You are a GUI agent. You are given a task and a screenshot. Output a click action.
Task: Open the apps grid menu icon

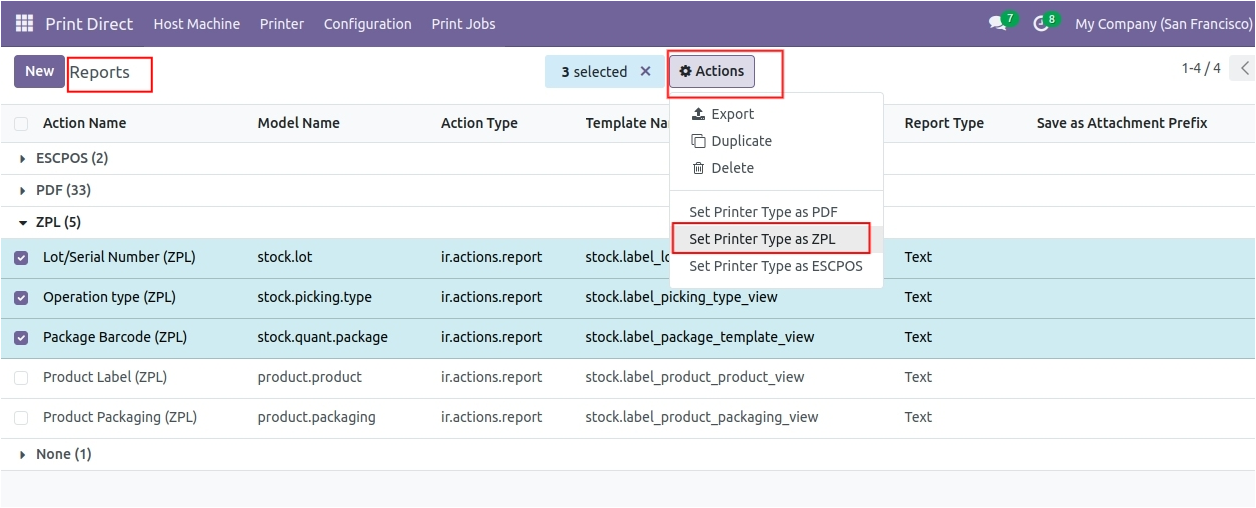(x=24, y=23)
